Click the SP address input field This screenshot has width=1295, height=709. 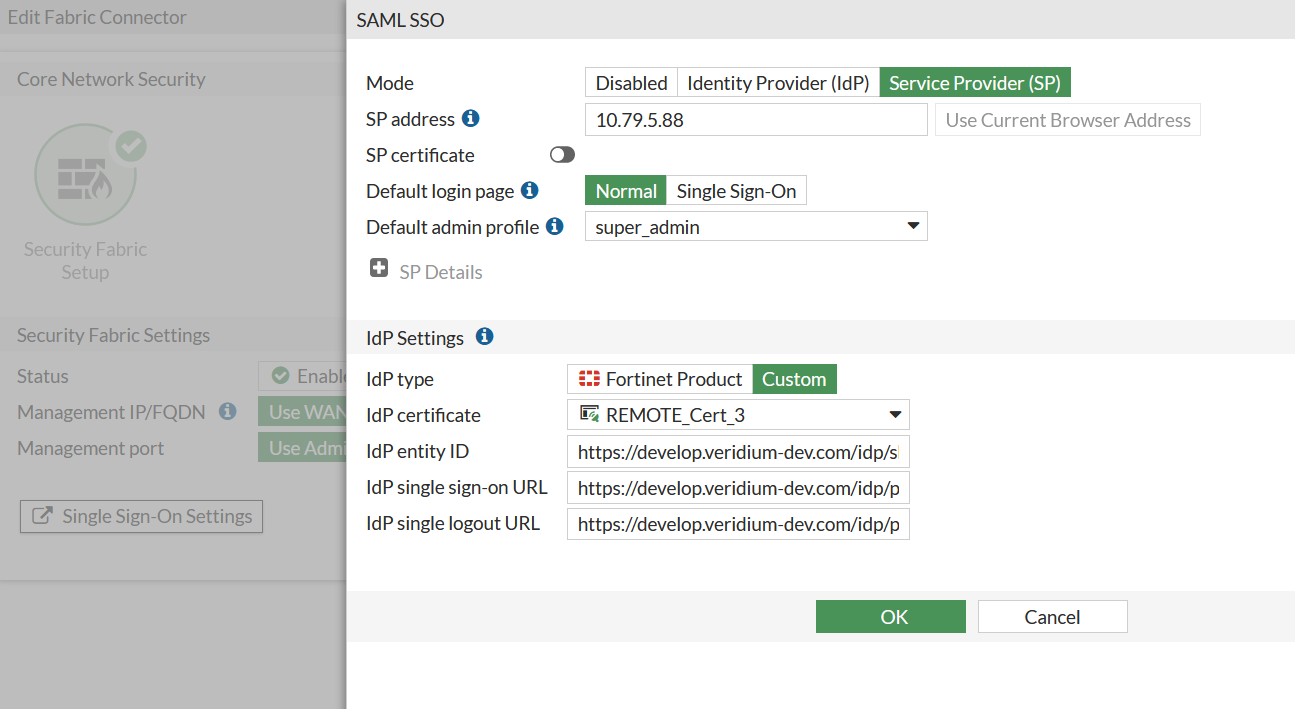(756, 120)
